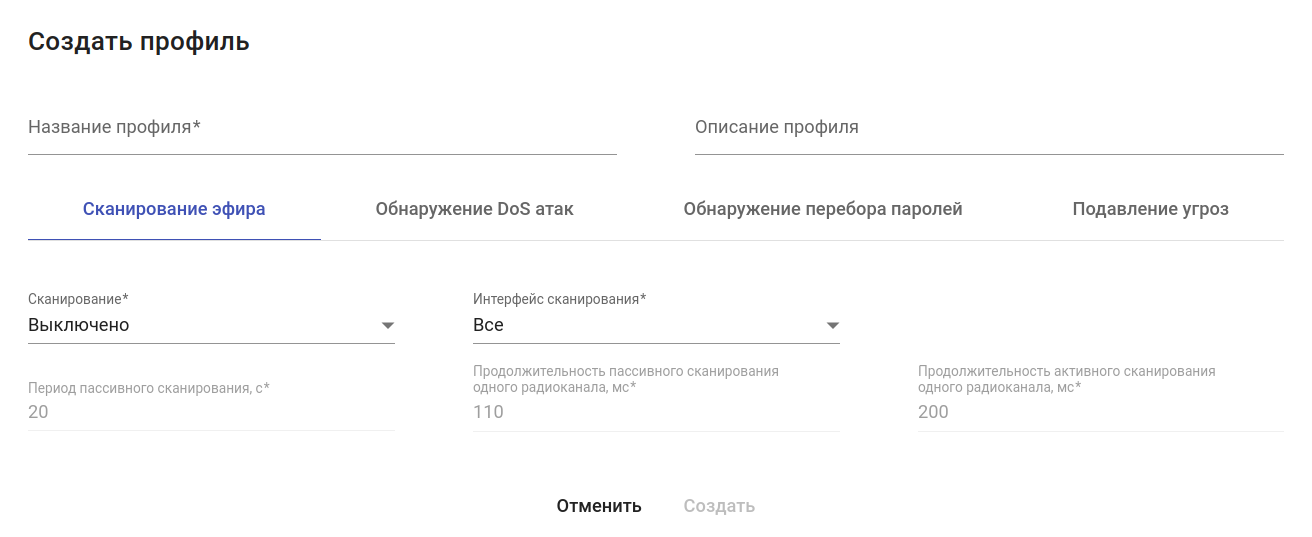Select the Обнаружение перебора паролей tab
This screenshot has width=1312, height=537.
[822, 210]
